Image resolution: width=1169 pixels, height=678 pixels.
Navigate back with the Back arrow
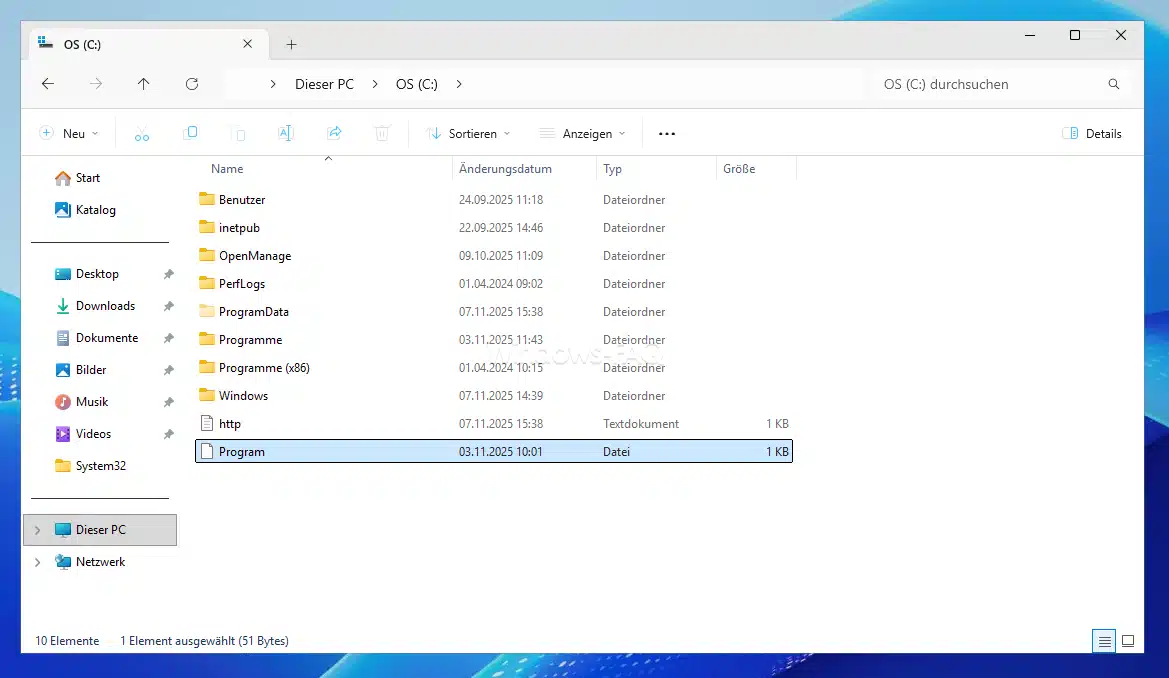tap(48, 84)
